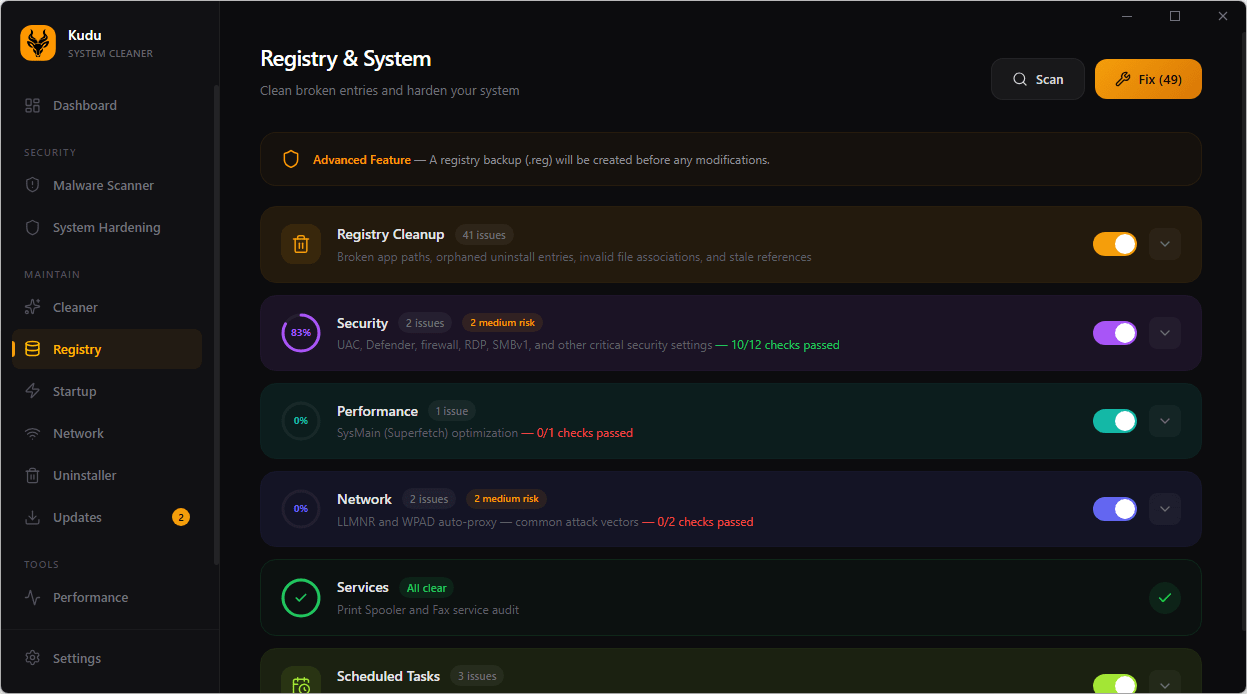Click the Uninstaller trash icon in sidebar
The width and height of the screenshot is (1247, 694).
(x=33, y=475)
